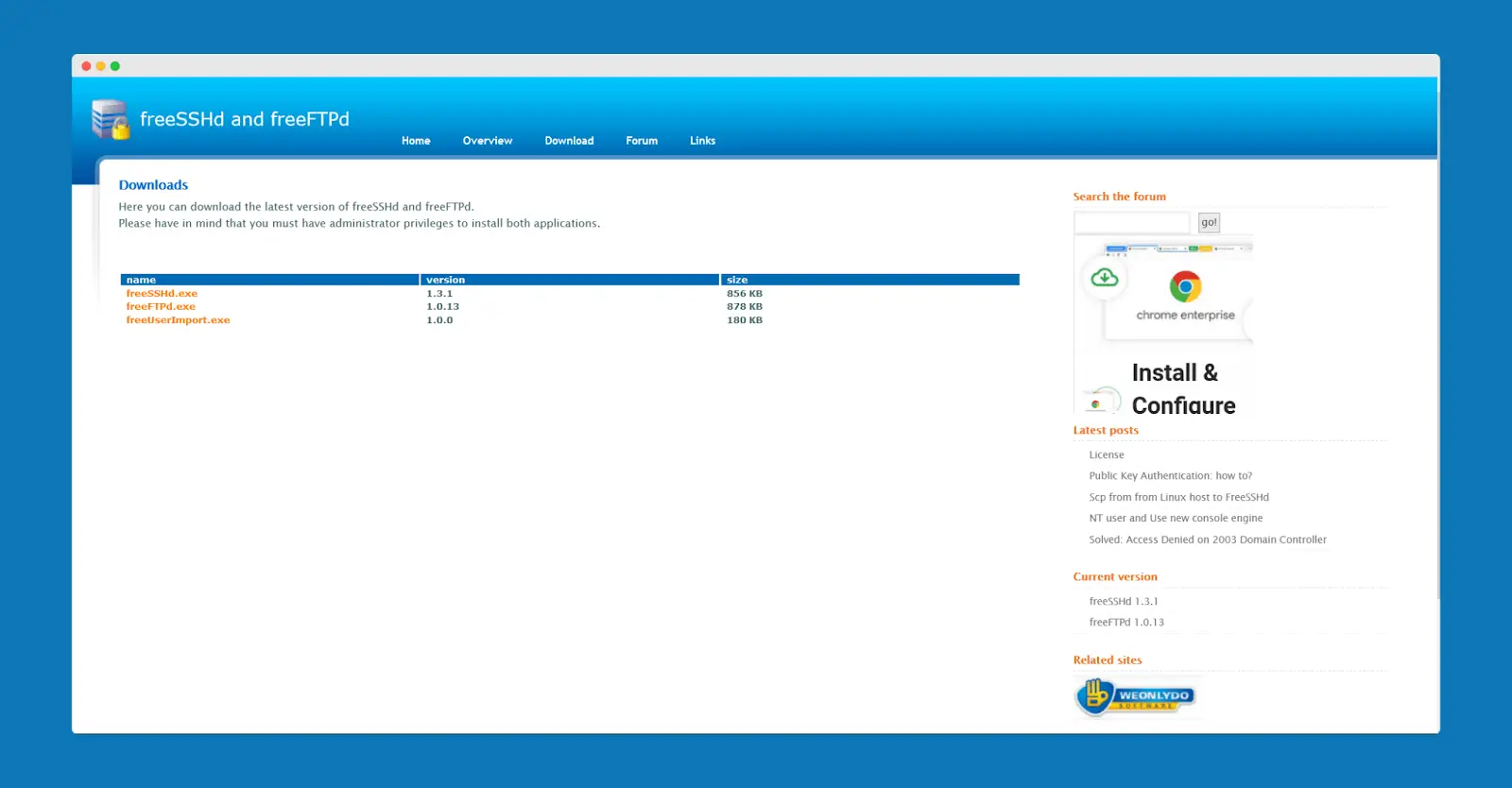This screenshot has width=1512, height=788.
Task: Download freeSSHd.exe
Action: tap(162, 294)
